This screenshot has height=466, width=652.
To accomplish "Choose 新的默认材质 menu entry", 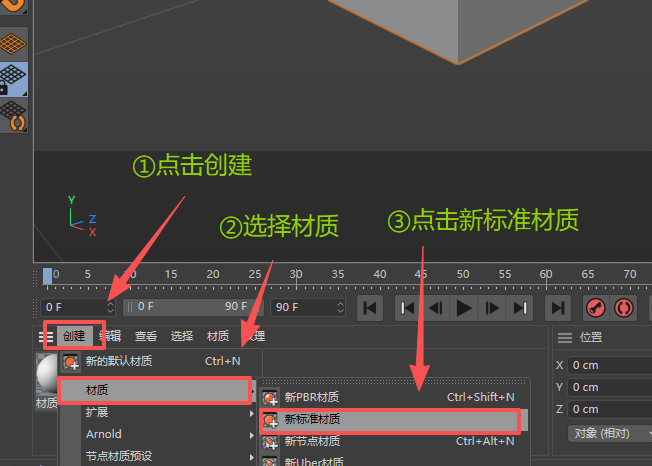I will click(x=161, y=361).
